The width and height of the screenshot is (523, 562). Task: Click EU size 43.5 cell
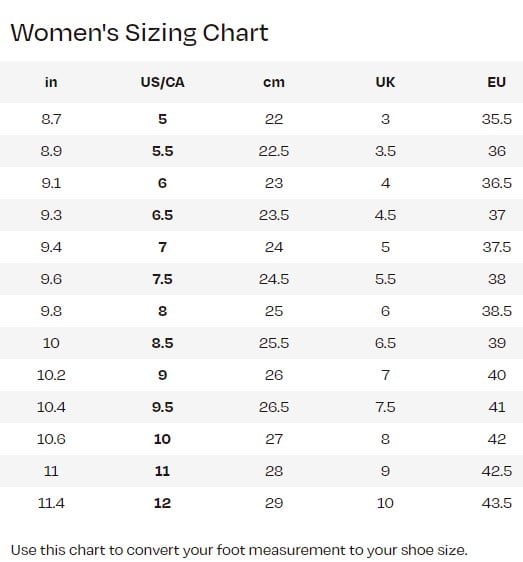pos(496,503)
